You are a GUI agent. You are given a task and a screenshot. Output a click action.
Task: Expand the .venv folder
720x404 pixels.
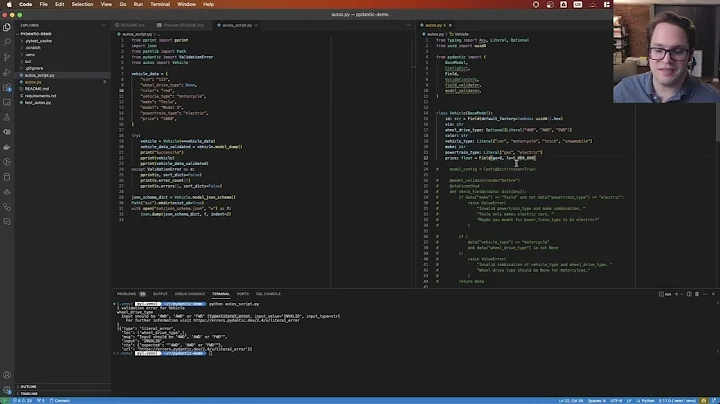(x=30, y=55)
